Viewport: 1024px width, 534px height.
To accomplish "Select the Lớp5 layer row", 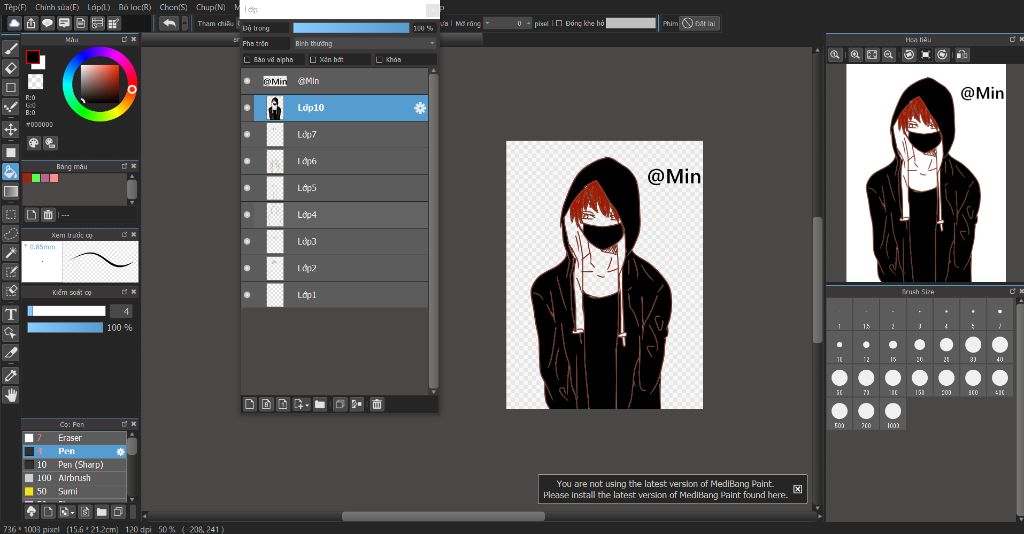I will [334, 188].
